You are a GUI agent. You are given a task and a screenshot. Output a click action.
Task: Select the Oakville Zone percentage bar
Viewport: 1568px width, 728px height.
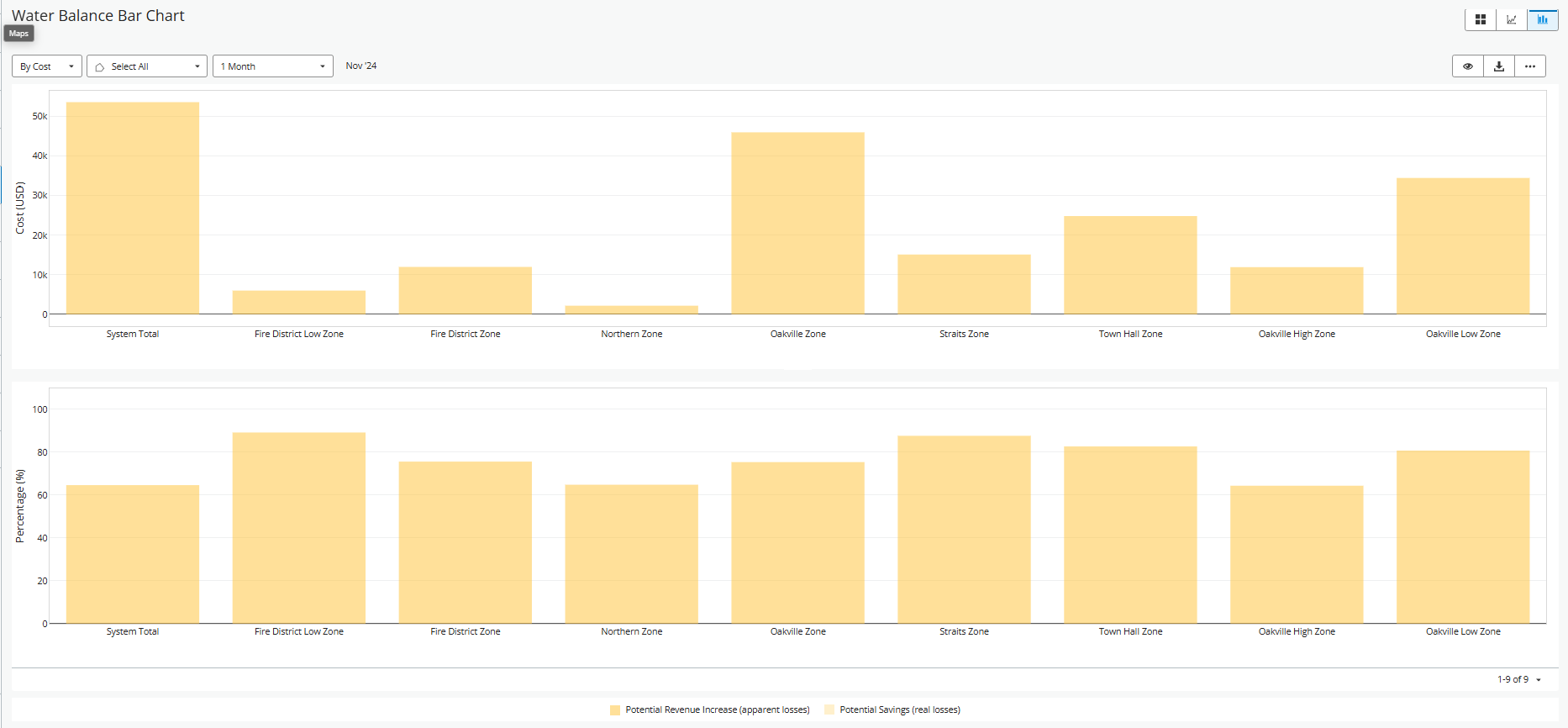tap(798, 543)
